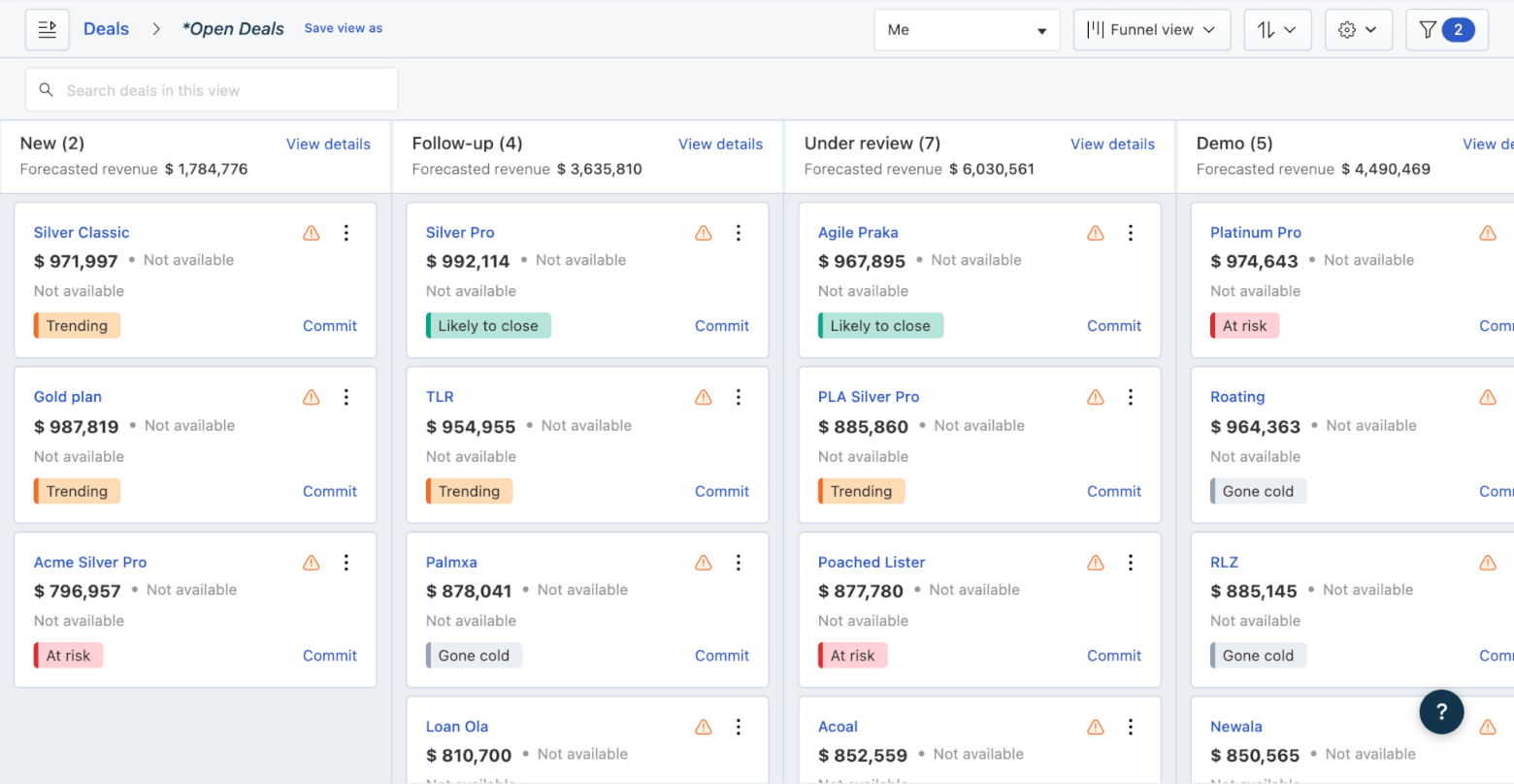Viewport: 1514px width, 784px height.
Task: Click Commit on Silver Pro deal
Action: click(722, 326)
